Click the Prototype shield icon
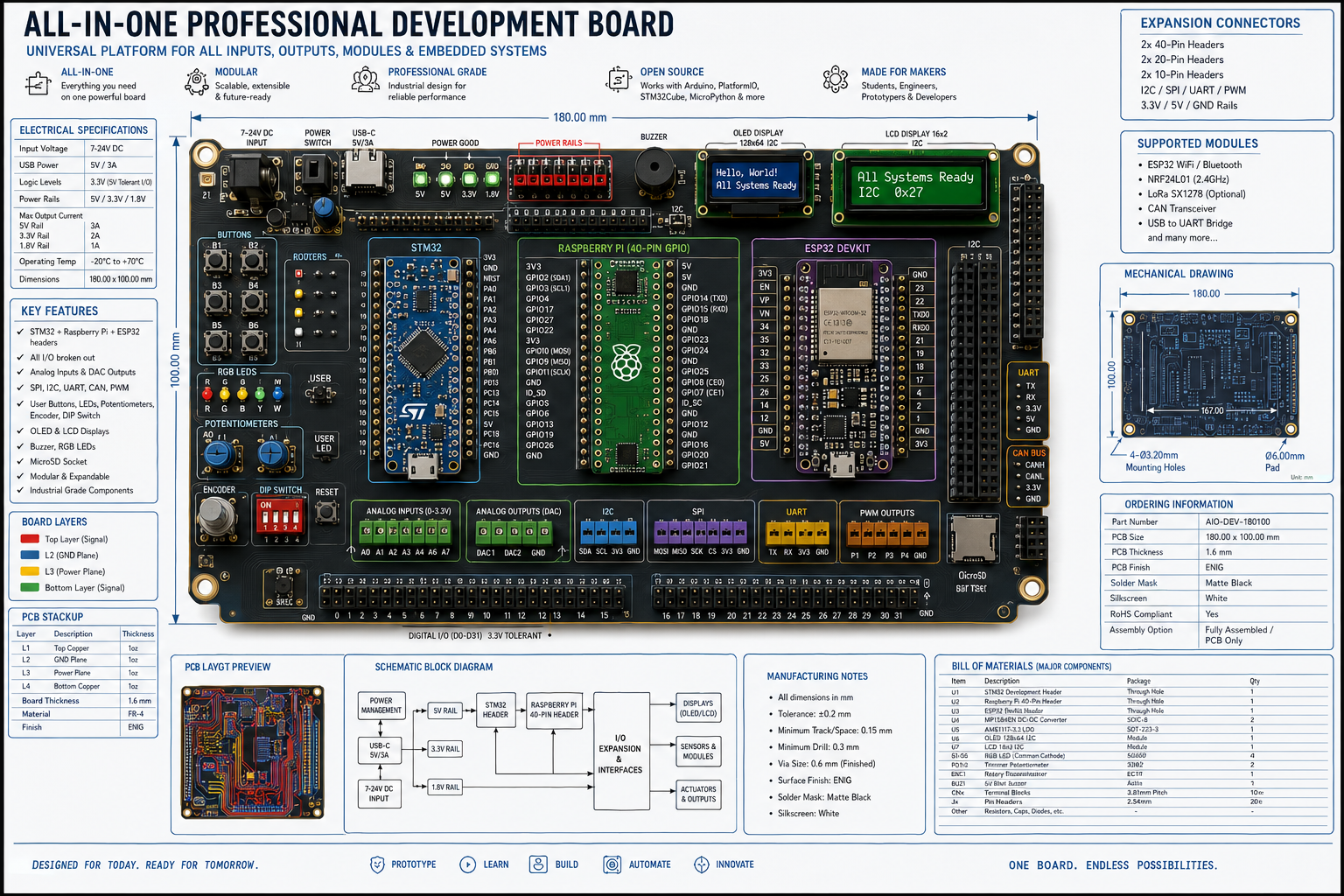1344x896 pixels. [377, 864]
